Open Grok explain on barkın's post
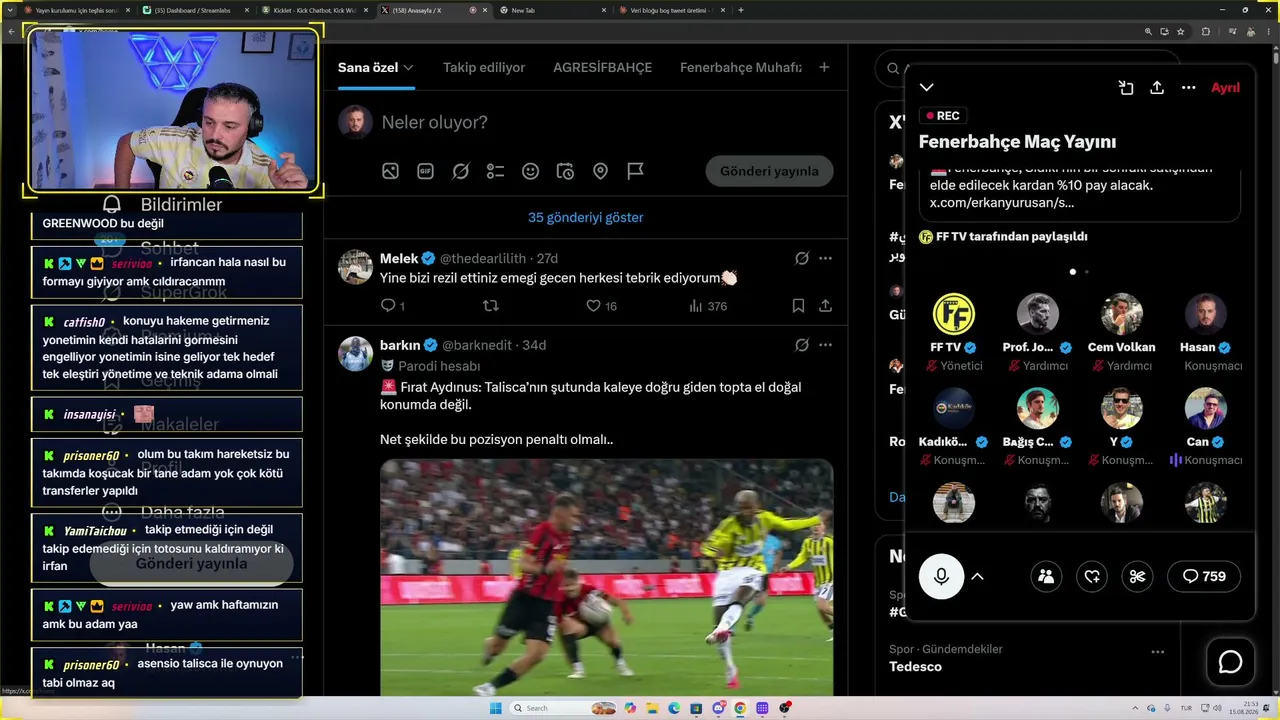1280x720 pixels. pos(801,345)
